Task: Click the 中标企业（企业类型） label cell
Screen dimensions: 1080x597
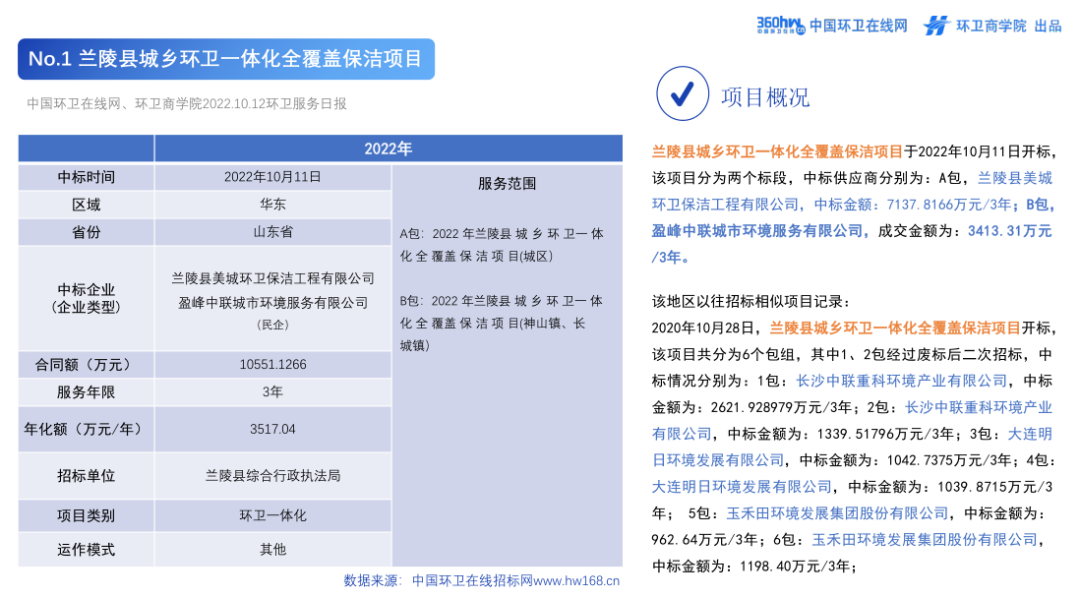Action: (x=86, y=298)
